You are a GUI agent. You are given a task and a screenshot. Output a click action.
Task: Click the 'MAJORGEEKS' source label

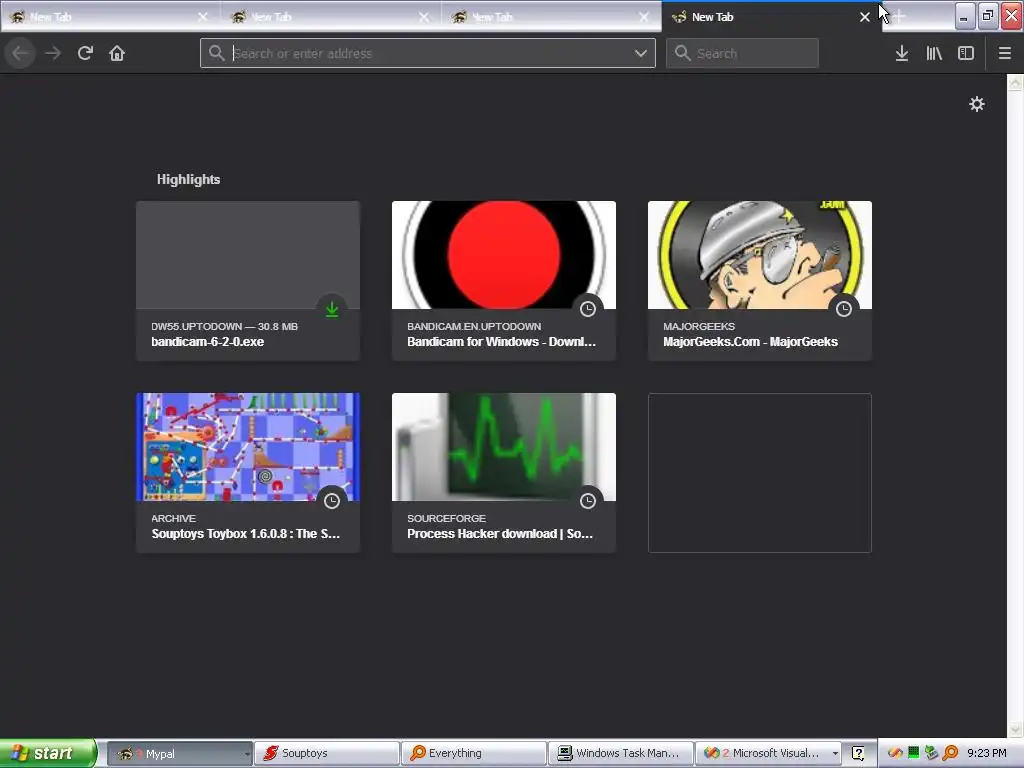tap(699, 326)
